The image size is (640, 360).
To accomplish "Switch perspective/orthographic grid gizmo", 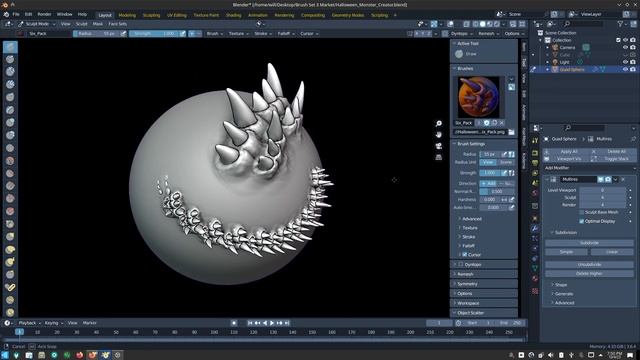I will click(439, 157).
